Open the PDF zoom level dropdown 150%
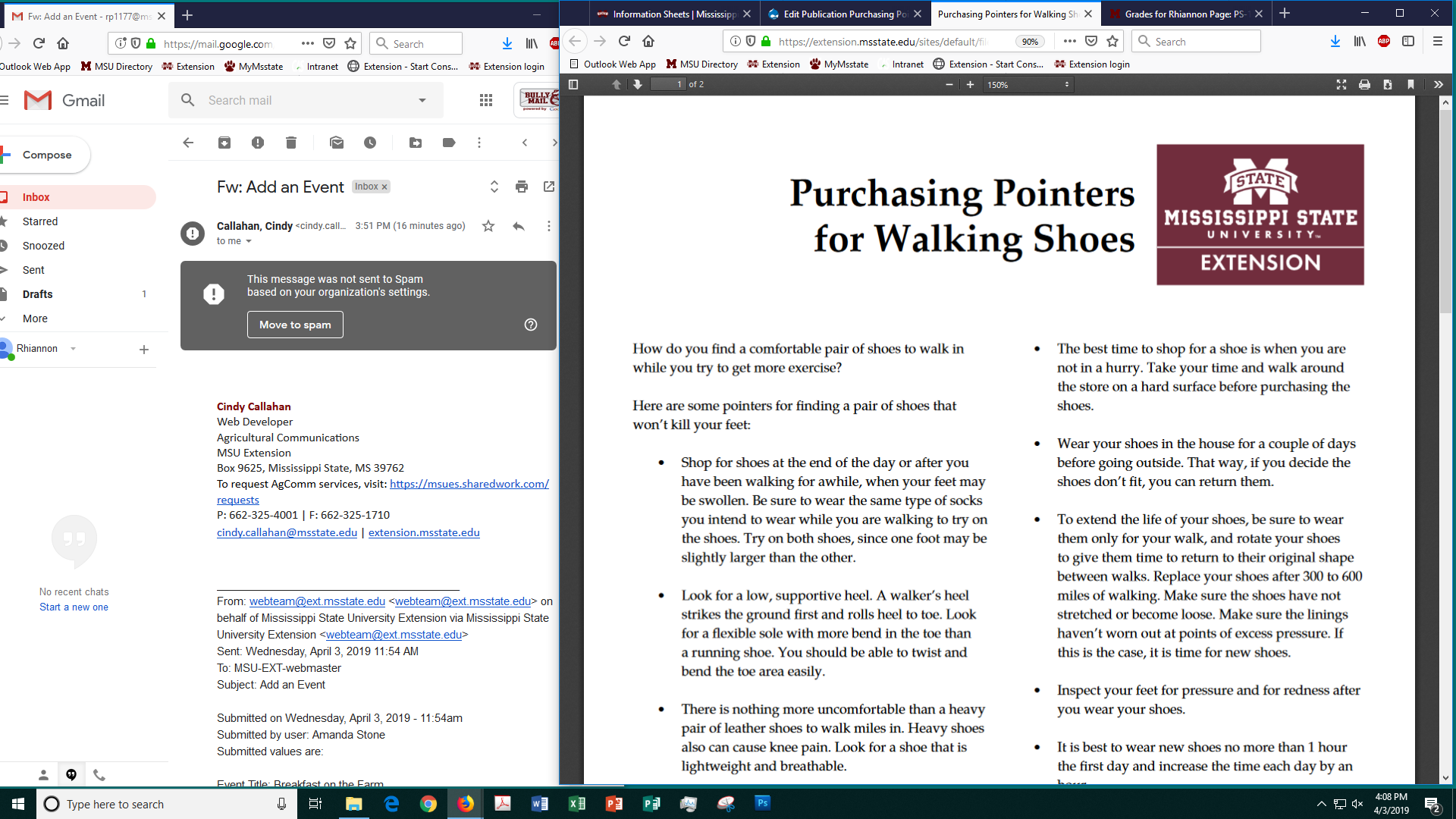The image size is (1456, 819). point(1028,84)
